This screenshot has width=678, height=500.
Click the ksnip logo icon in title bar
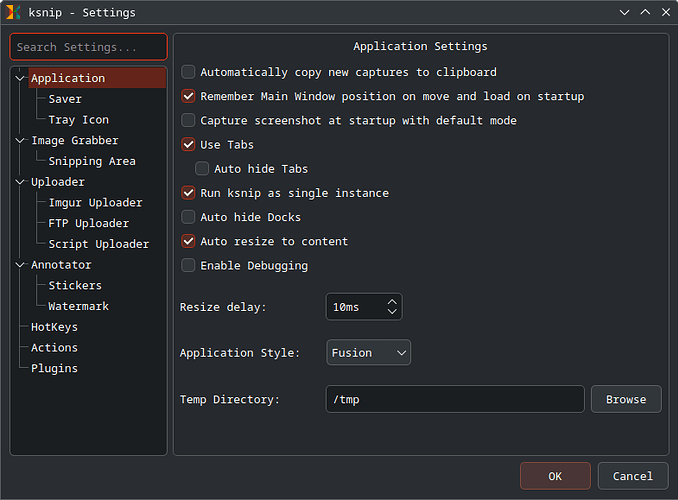(x=13, y=13)
